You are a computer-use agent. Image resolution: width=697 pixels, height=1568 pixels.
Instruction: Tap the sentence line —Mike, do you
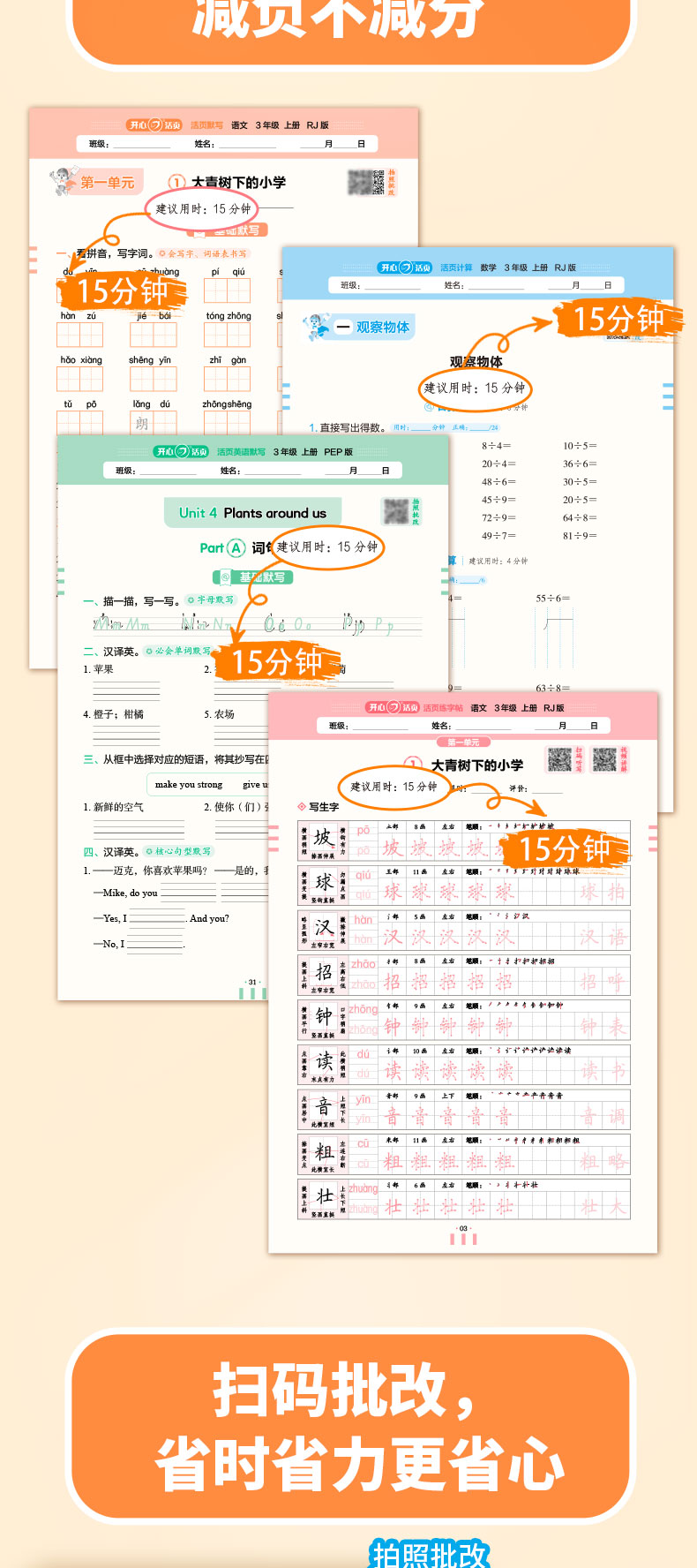point(125,893)
